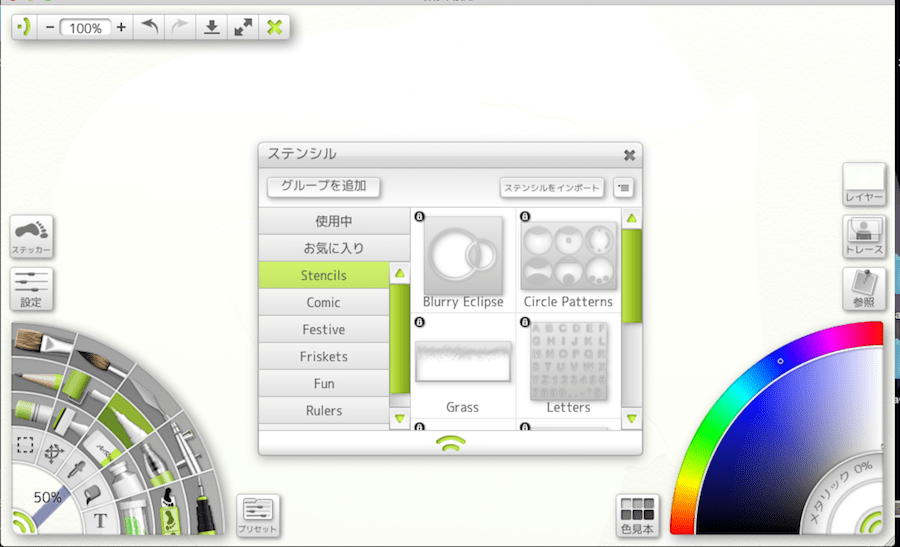Choose the Blurry Eclipse stencil thumbnail

463,255
